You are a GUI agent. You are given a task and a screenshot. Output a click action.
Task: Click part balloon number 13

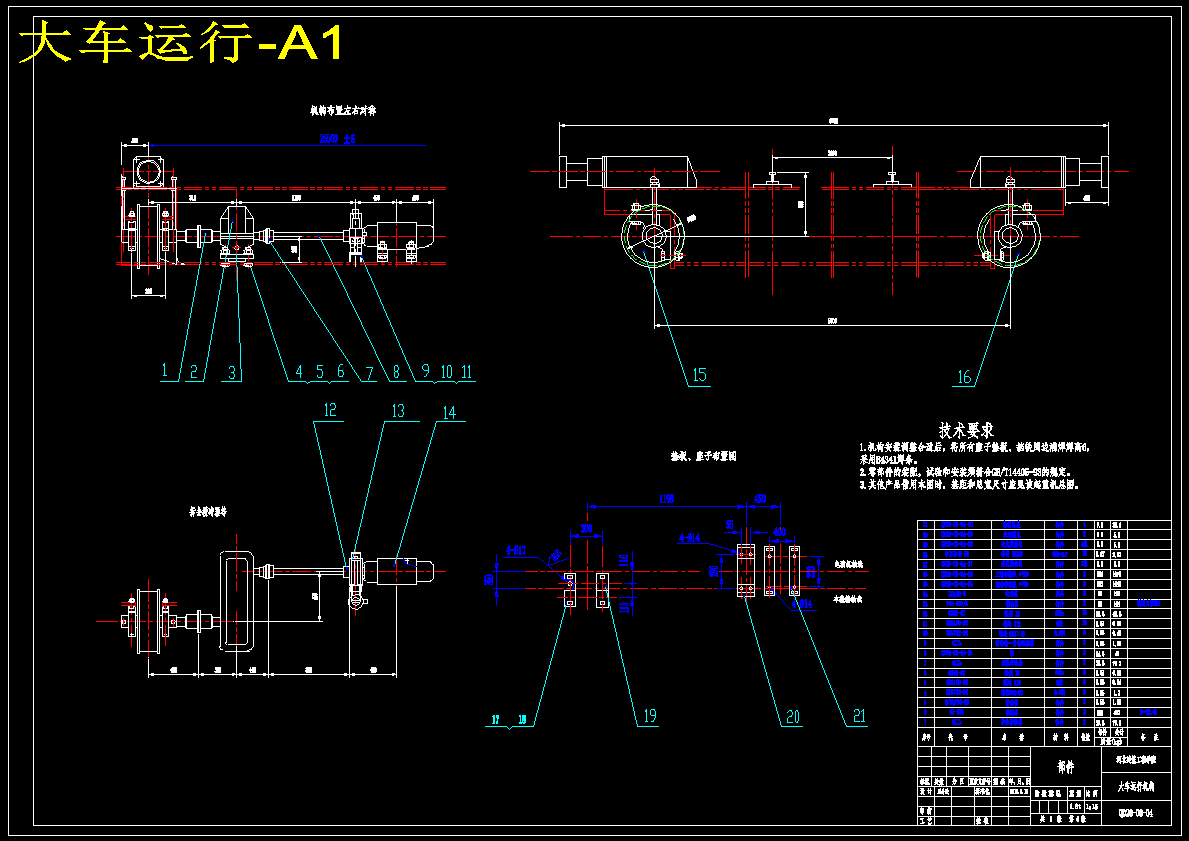click(x=398, y=411)
